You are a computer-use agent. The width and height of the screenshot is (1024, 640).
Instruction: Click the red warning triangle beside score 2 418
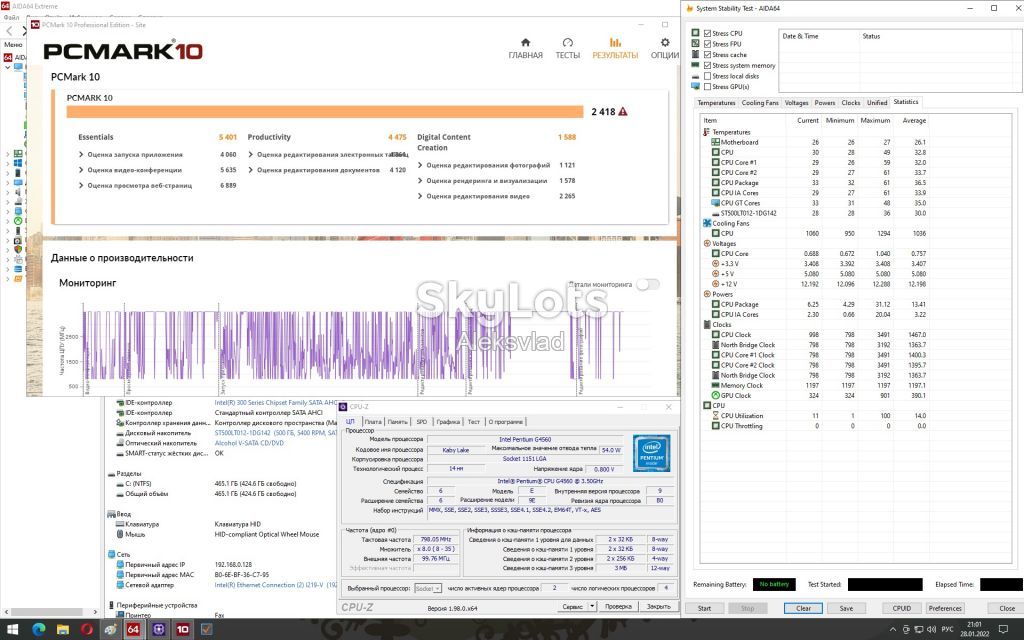622,112
